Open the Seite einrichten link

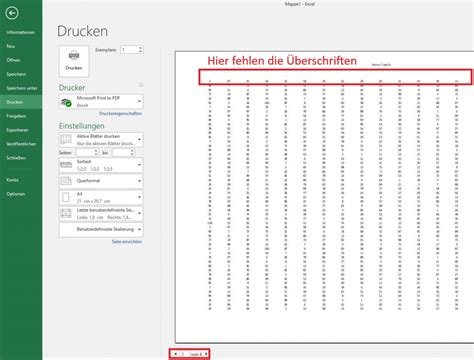pos(127,242)
